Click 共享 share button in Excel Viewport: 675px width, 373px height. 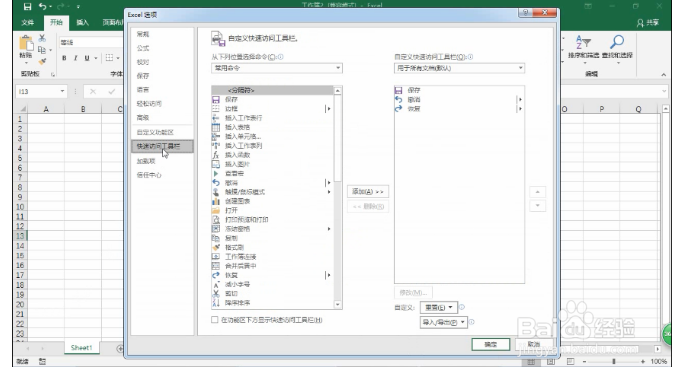(648, 22)
